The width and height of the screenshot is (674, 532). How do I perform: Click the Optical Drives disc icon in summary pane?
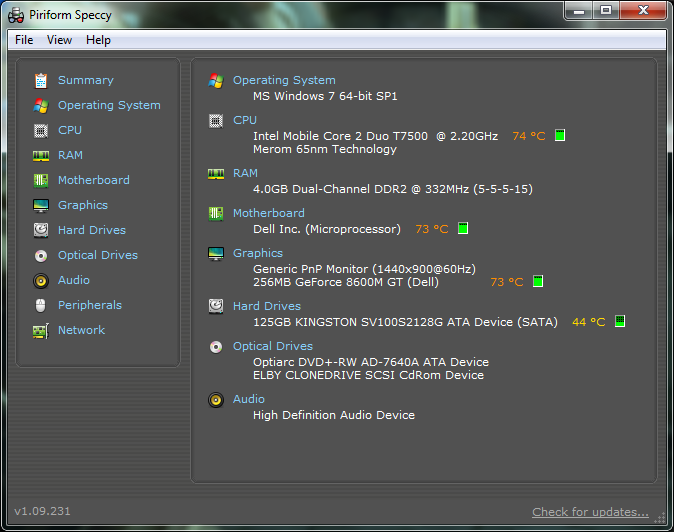216,347
